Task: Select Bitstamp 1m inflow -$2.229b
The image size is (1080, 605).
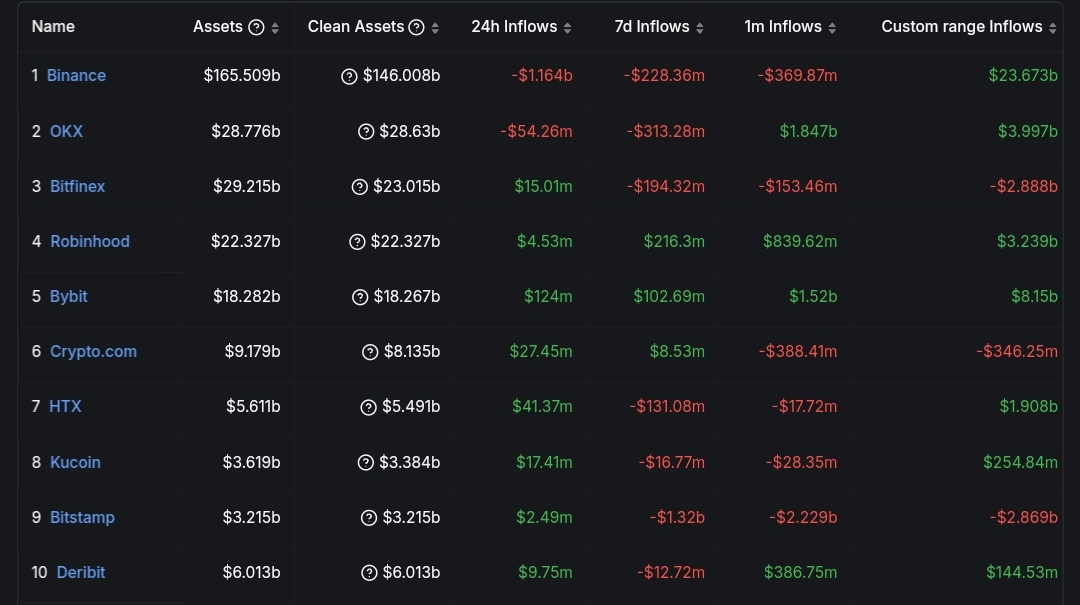Action: point(803,517)
